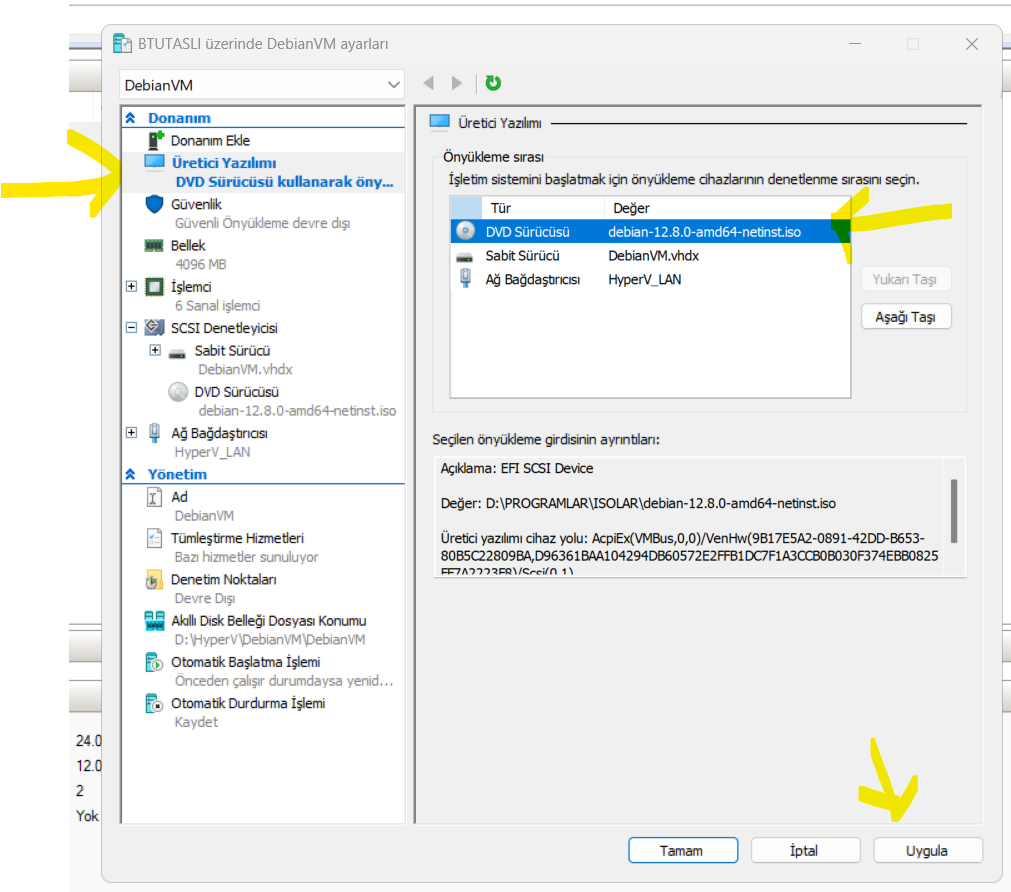Image resolution: width=1011 pixels, height=892 pixels.
Task: Expand the Ağ Bağdaştırıcısı tree node
Action: 132,432
